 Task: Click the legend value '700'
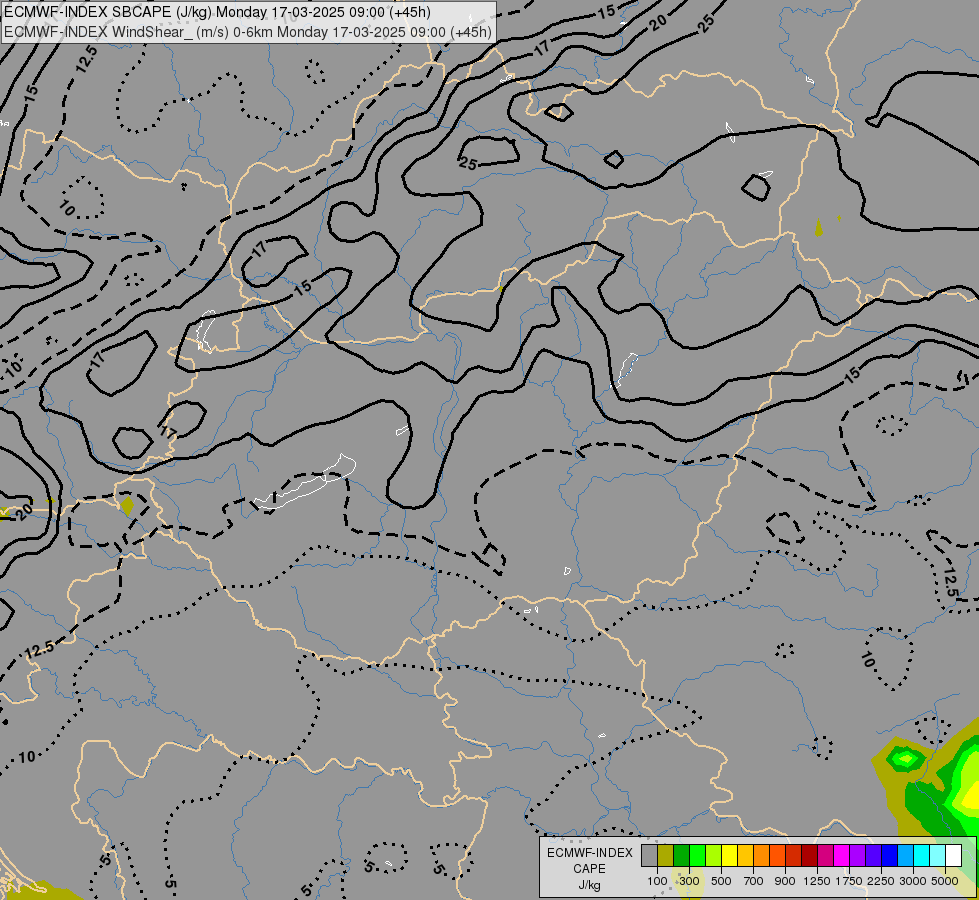click(x=753, y=881)
